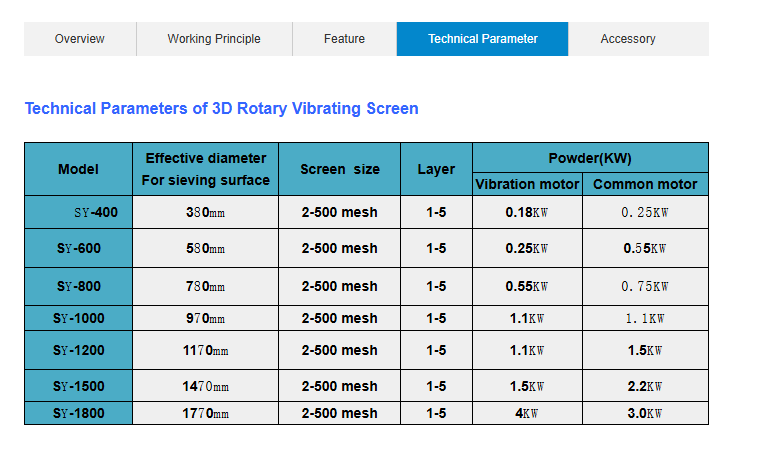Screen dimensions: 767x451
Task: Select the SY-600 model row label
Action: click(78, 248)
